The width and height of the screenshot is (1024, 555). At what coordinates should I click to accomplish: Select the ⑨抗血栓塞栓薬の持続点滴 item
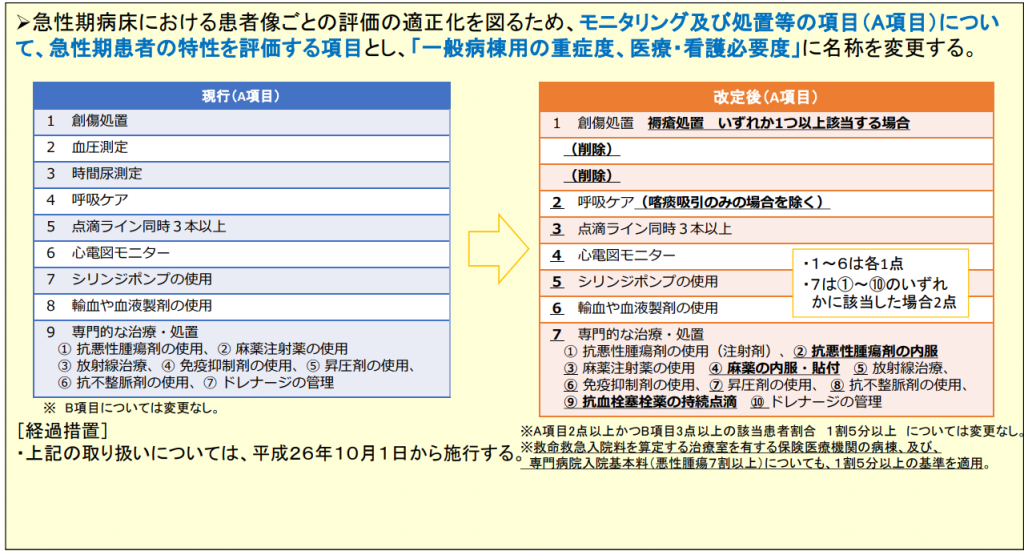[650, 402]
